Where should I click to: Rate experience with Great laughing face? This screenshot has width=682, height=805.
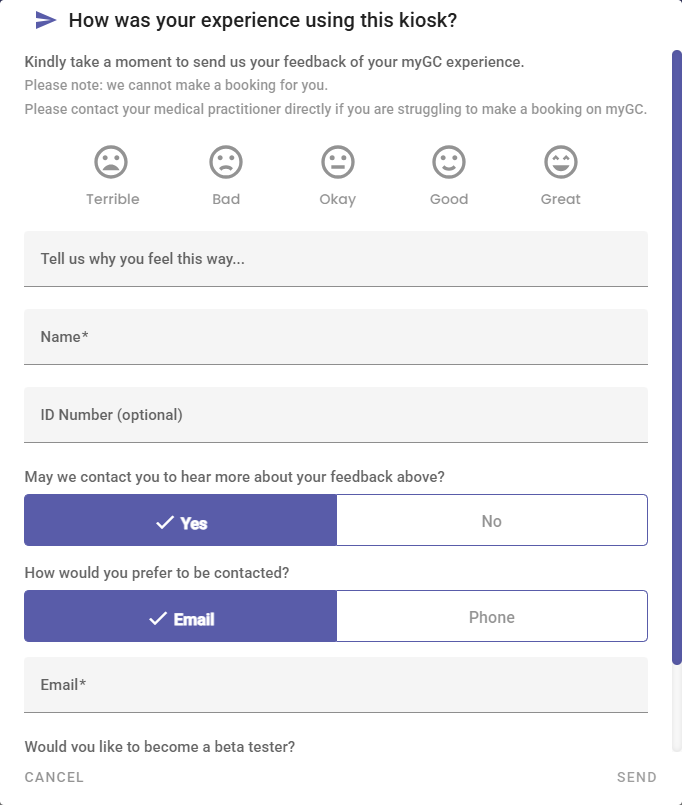(561, 162)
